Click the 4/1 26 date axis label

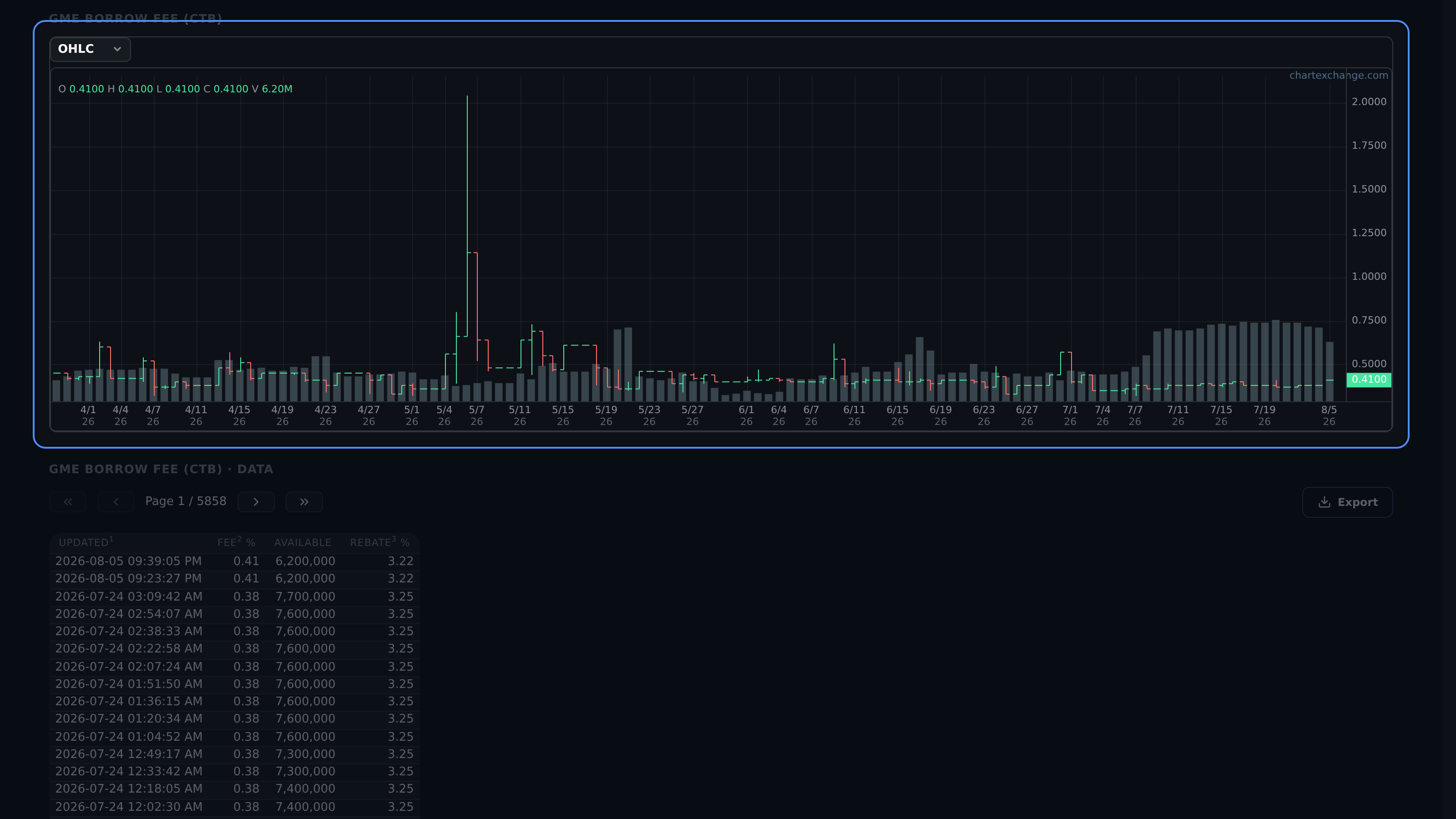(88, 415)
